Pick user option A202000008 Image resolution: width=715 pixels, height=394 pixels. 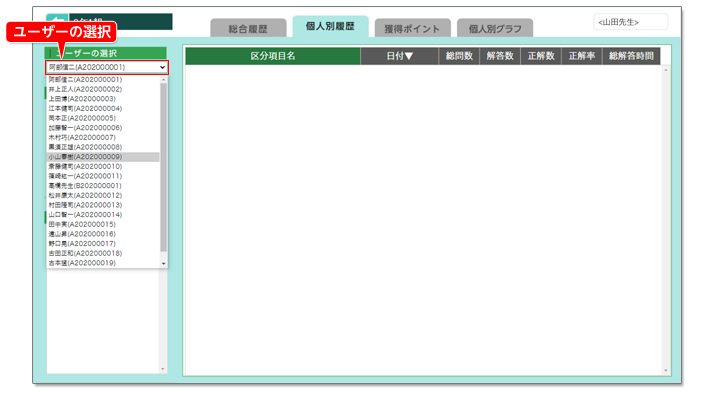(x=103, y=147)
